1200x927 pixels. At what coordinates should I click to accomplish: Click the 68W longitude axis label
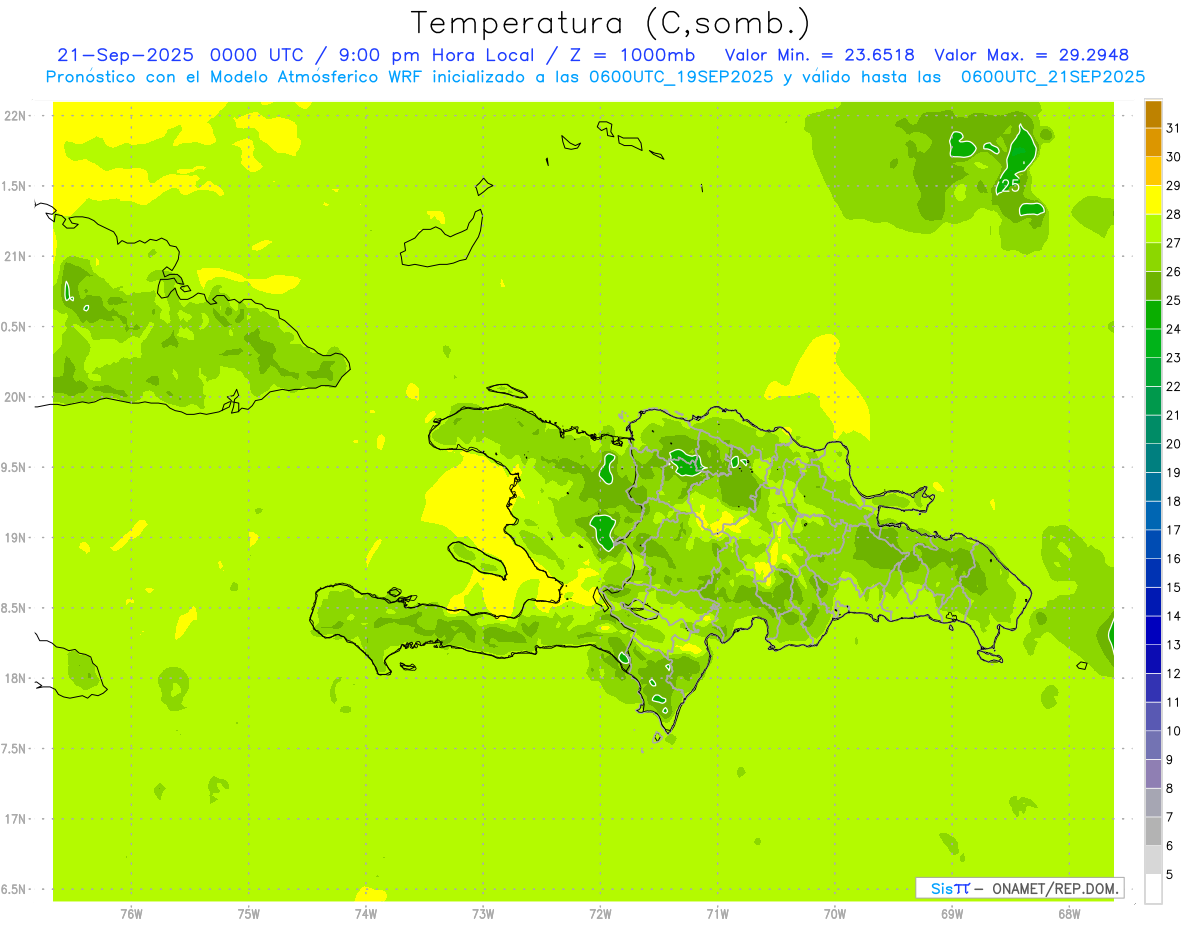[x=1068, y=913]
